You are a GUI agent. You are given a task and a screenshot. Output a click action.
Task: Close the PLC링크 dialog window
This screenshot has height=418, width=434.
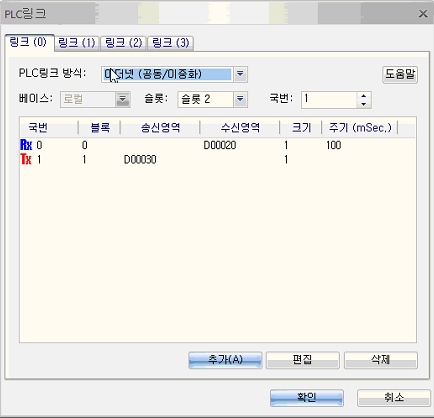[x=423, y=14]
